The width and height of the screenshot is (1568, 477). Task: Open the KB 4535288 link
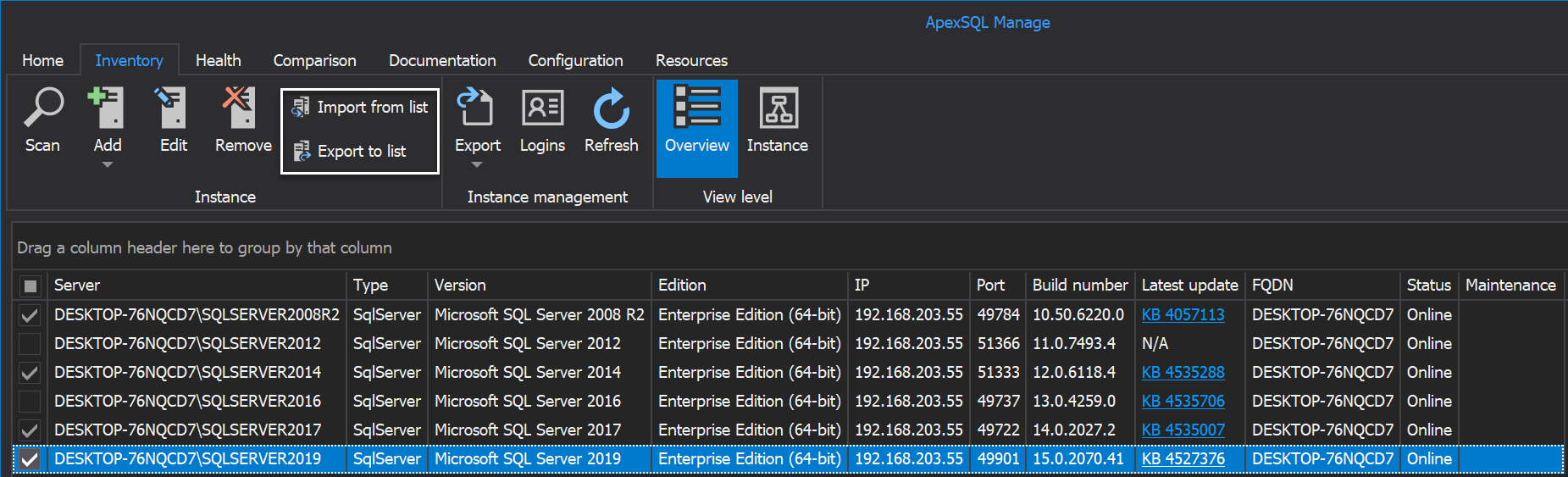tap(1183, 372)
